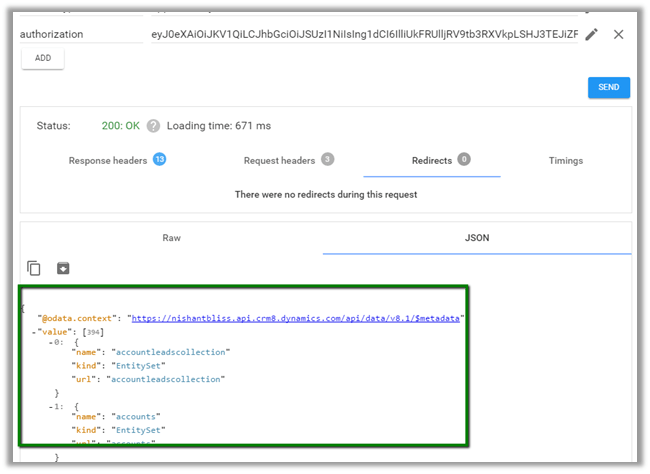650x474 pixels.
Task: Click the authorization token value field
Action: click(364, 34)
